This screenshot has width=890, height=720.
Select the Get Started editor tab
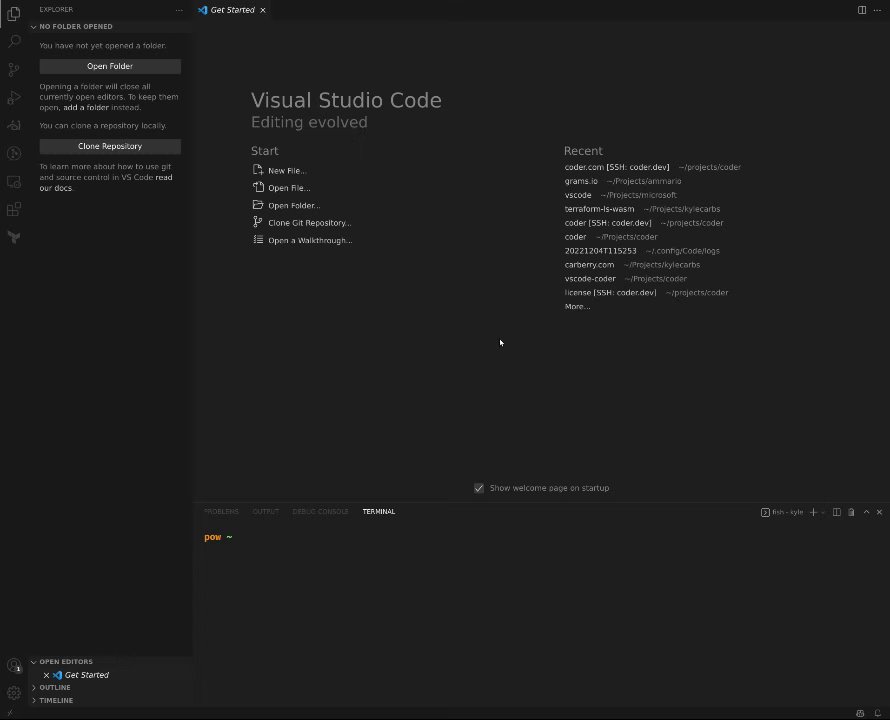pos(233,10)
